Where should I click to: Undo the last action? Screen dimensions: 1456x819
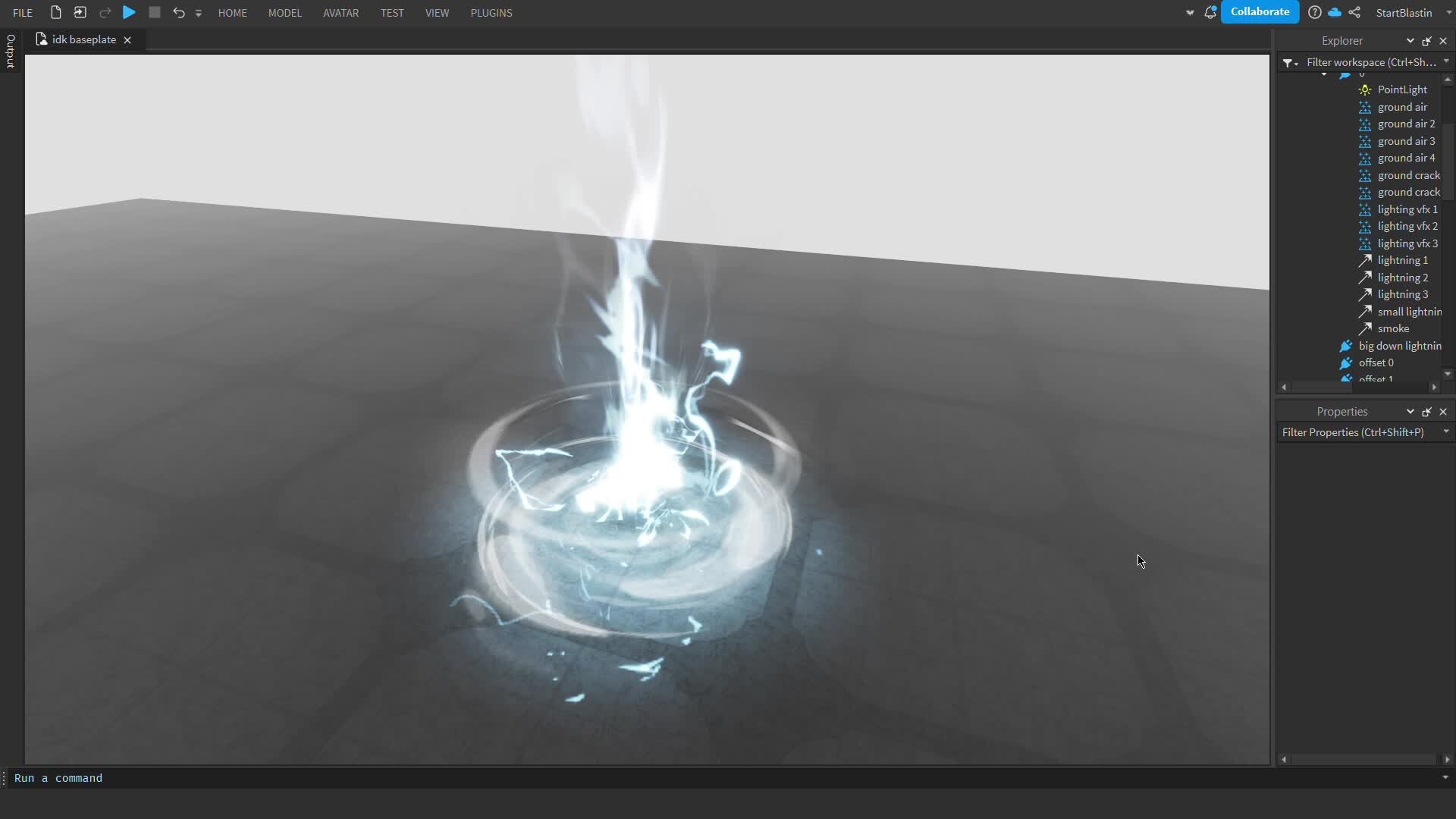[178, 12]
